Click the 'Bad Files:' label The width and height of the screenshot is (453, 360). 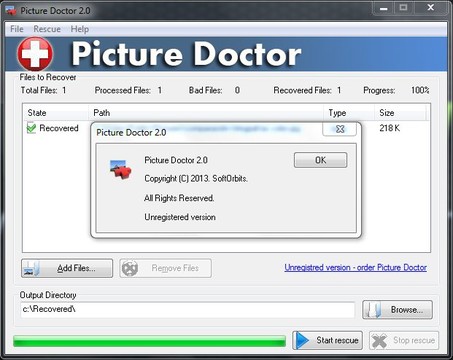[205, 90]
